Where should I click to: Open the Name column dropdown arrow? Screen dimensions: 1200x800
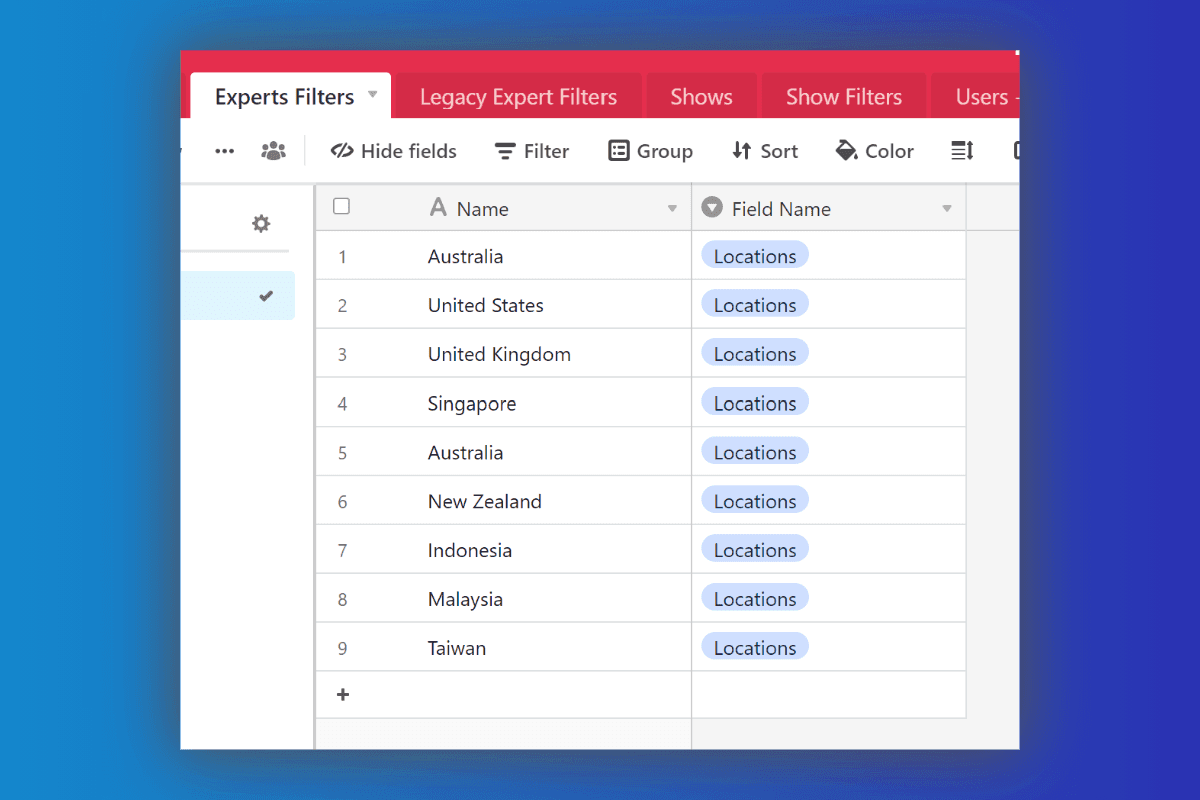tap(672, 209)
